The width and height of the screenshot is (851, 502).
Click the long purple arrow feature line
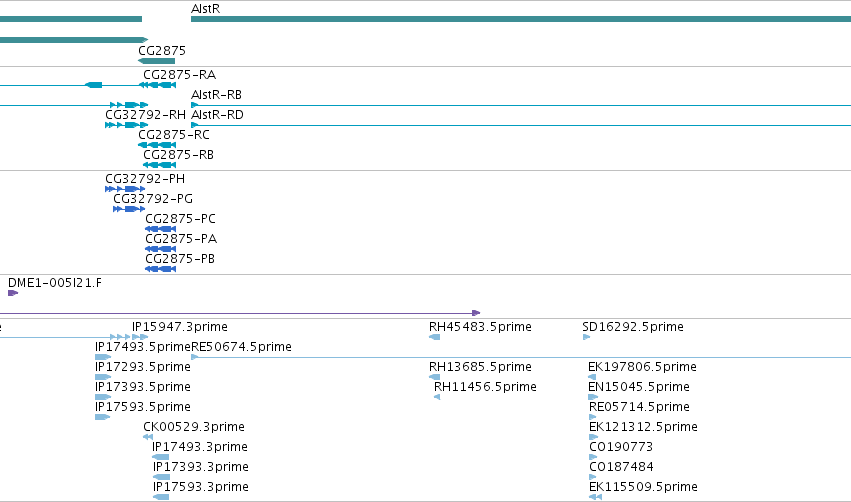pyautogui.click(x=240, y=313)
